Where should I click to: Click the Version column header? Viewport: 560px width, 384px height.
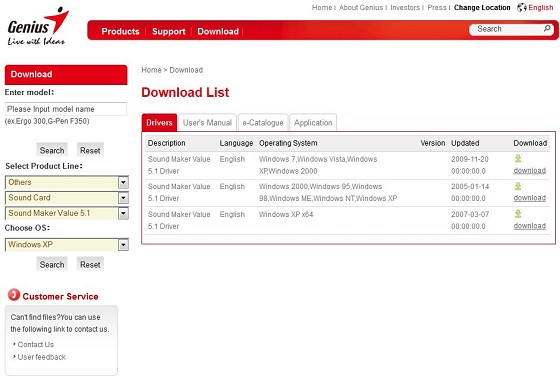tap(433, 143)
